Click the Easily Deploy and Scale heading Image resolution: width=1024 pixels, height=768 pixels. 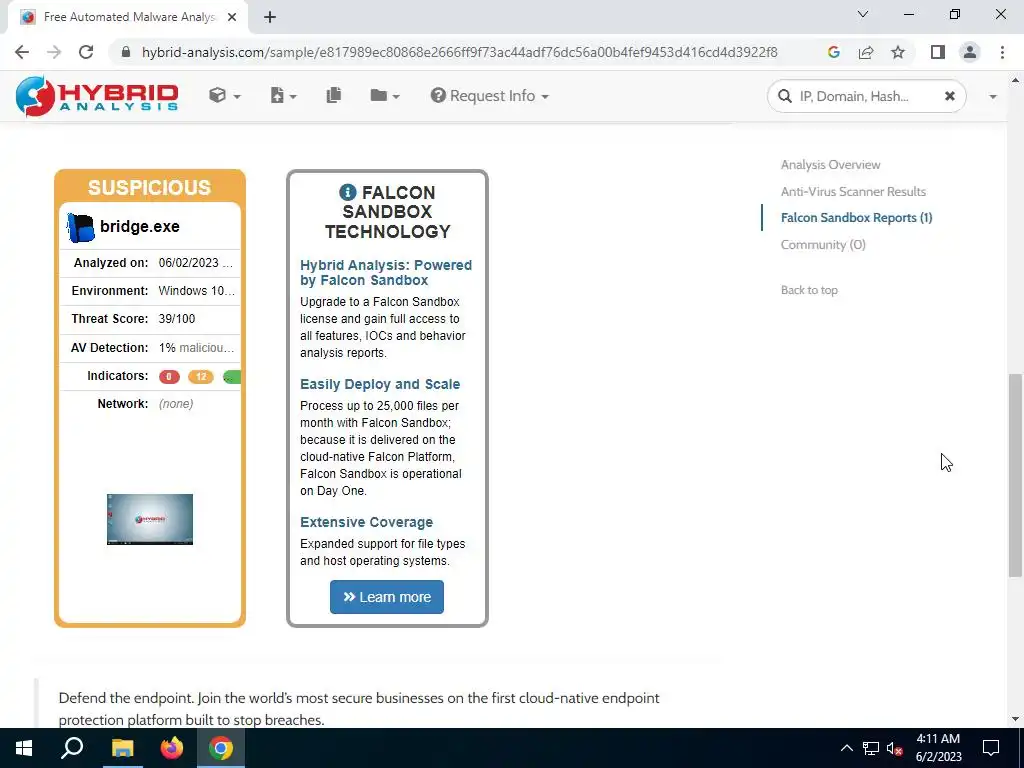[x=380, y=384]
